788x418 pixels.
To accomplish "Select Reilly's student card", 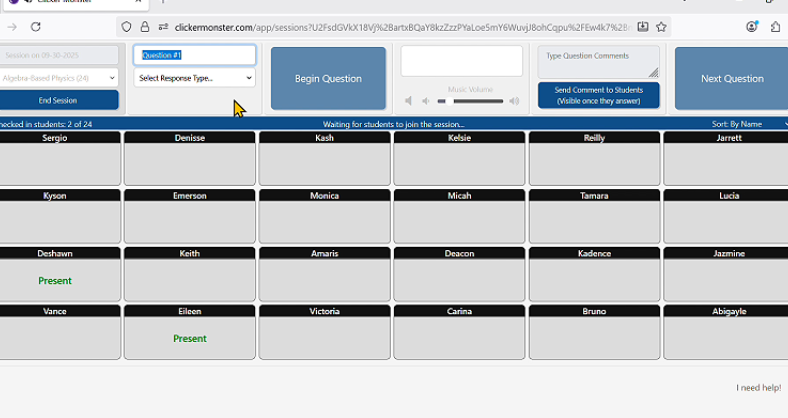I will [594, 158].
